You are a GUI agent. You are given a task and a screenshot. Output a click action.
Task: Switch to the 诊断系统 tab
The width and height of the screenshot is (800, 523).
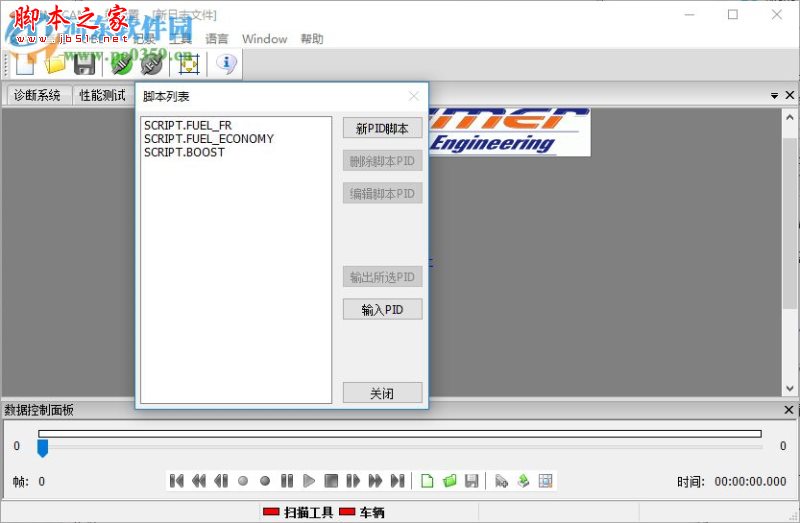tap(37, 95)
